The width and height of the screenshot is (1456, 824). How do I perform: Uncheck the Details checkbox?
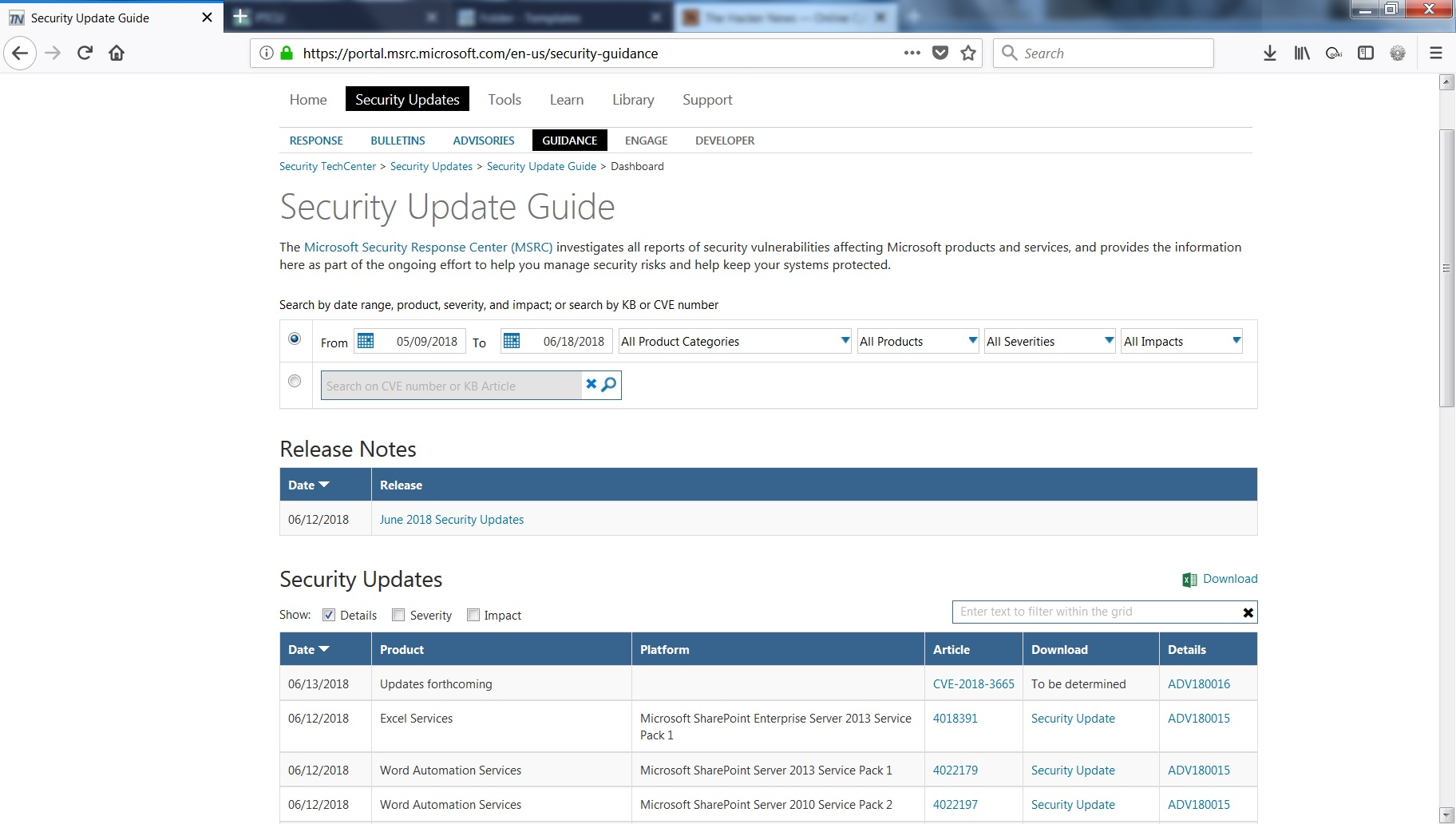coord(329,615)
